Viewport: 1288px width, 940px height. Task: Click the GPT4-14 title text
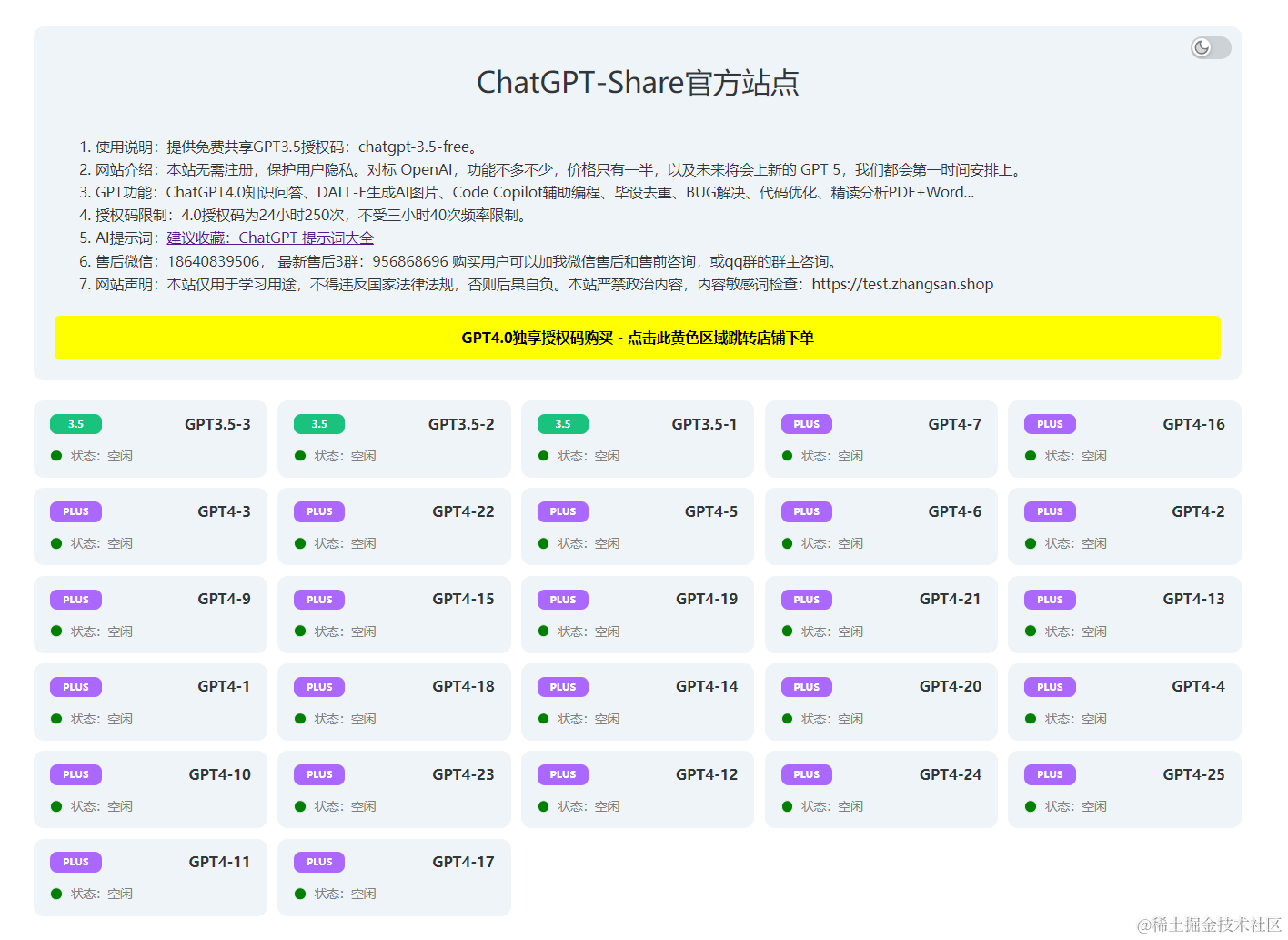tap(707, 686)
